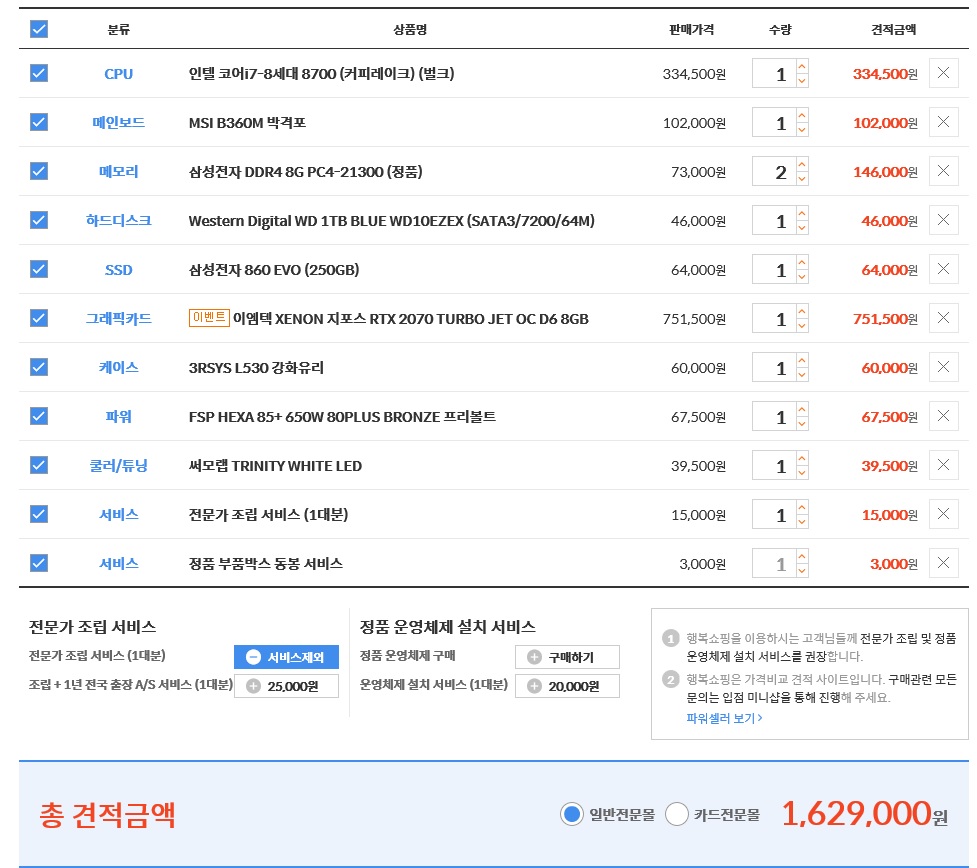Open the 파워 category link
Screen dimensions: 977x868
click(118, 416)
